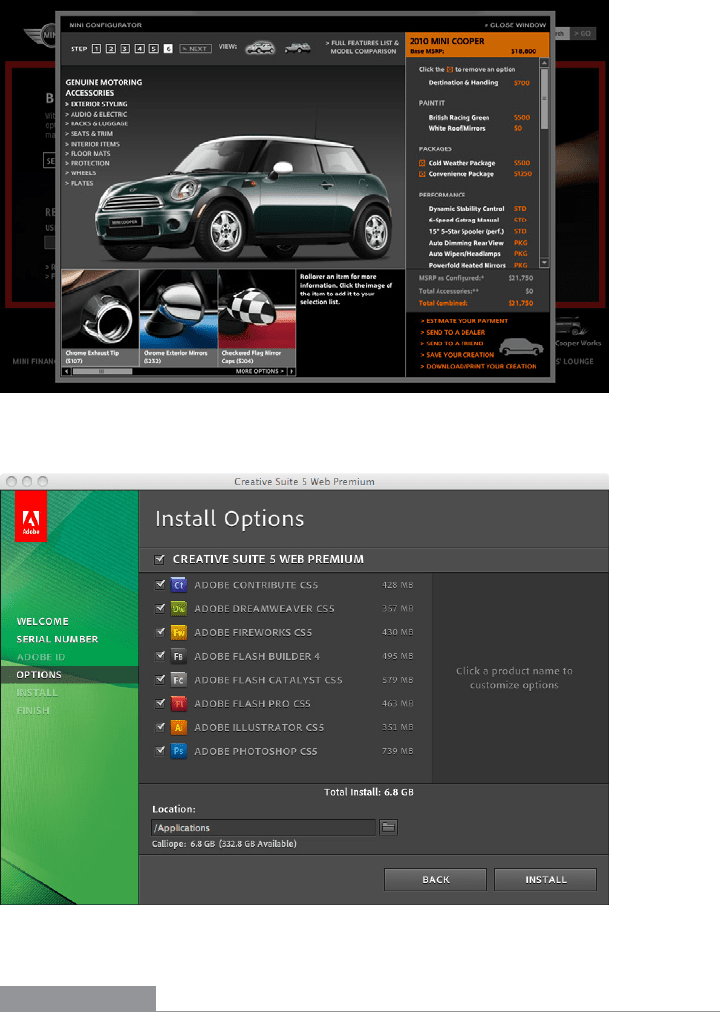Click the options list vertical scrollbar thumb
The height and width of the screenshot is (1012, 720).
coord(545,98)
